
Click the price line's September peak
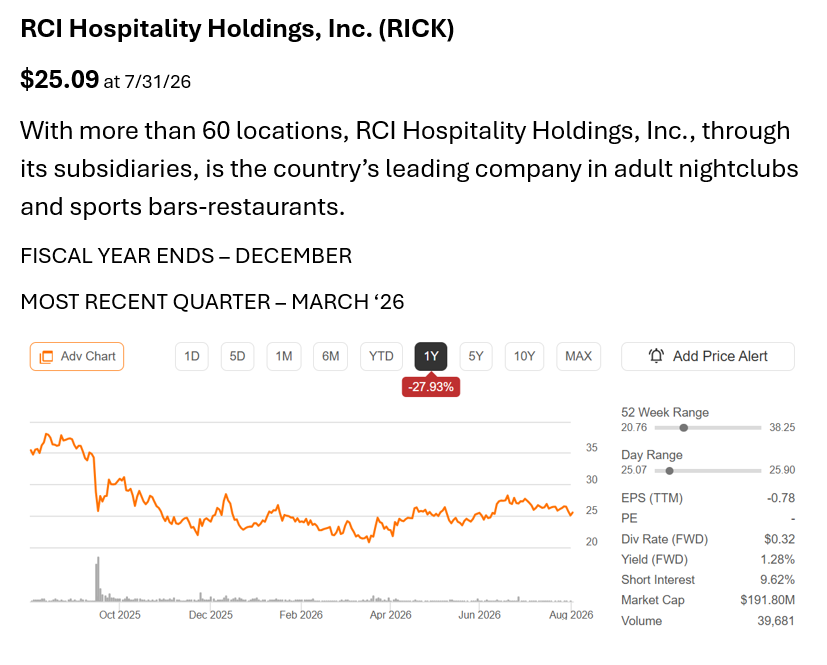pos(47,435)
